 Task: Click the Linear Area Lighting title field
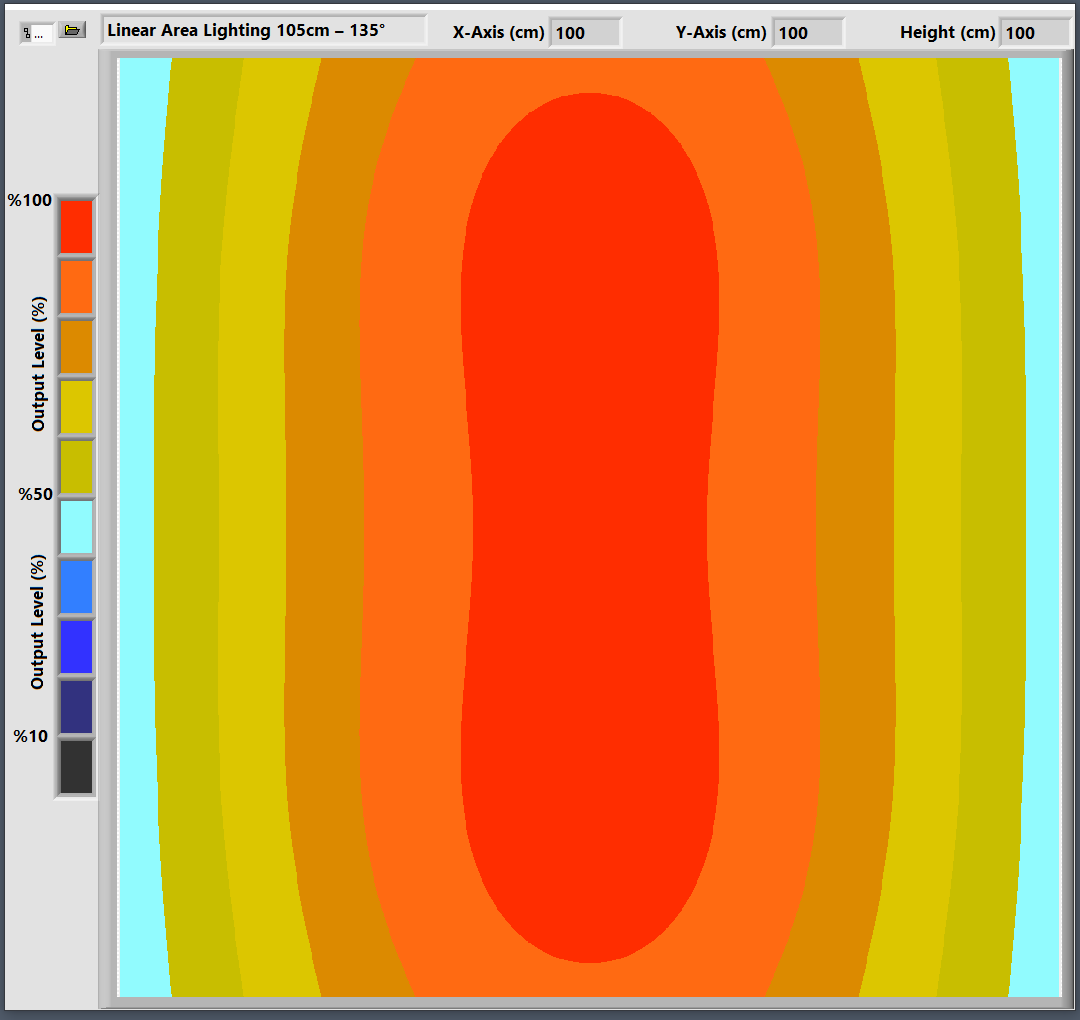pos(264,30)
